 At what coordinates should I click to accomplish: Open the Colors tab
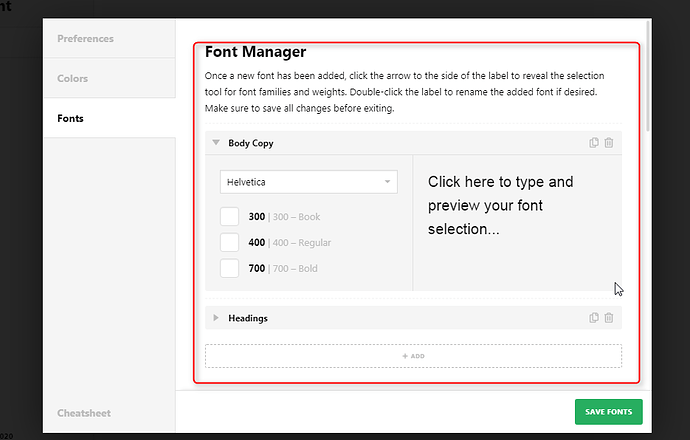point(73,78)
